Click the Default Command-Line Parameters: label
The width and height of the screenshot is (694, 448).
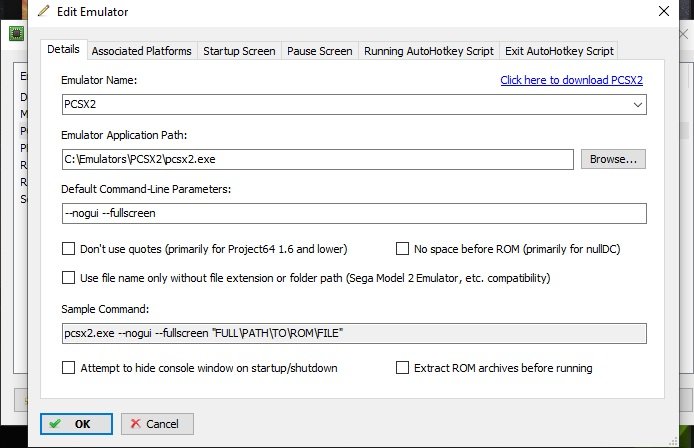point(146,189)
